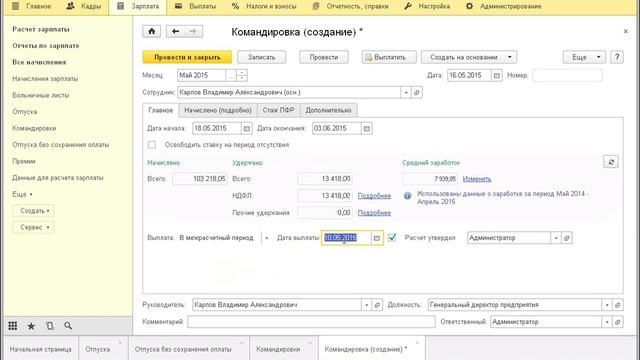Click the Провести button
Screen dimensions: 640x360
324,57
